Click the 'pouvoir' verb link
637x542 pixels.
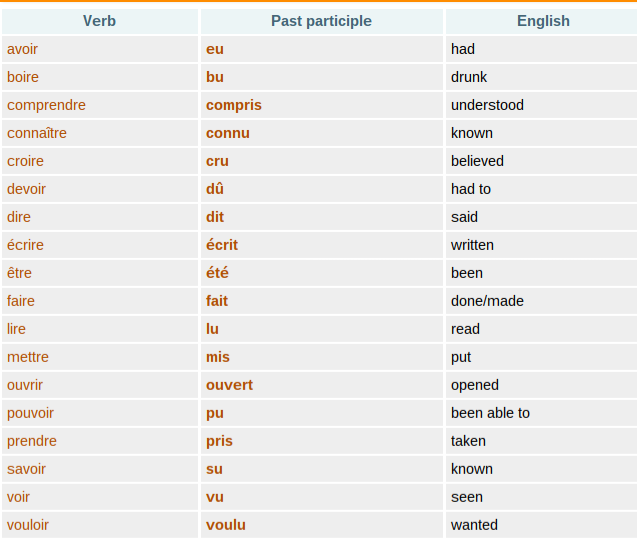coord(30,413)
